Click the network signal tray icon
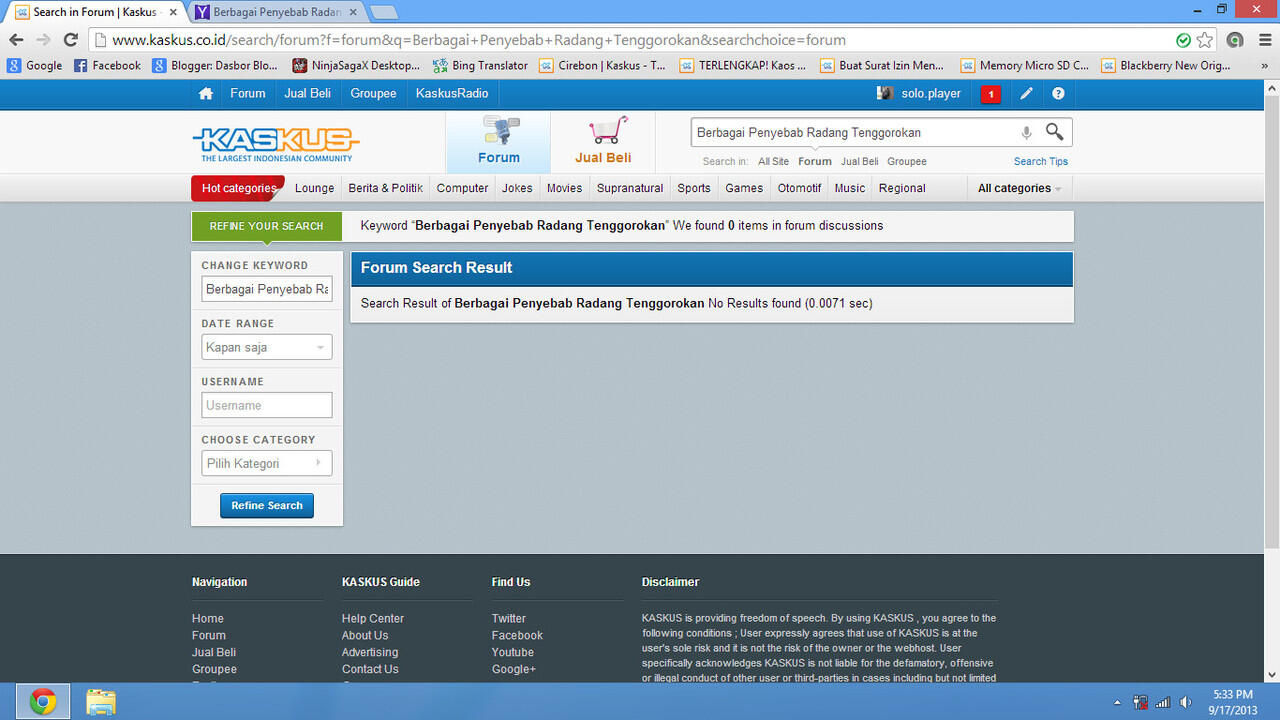1280x720 pixels. click(1163, 702)
